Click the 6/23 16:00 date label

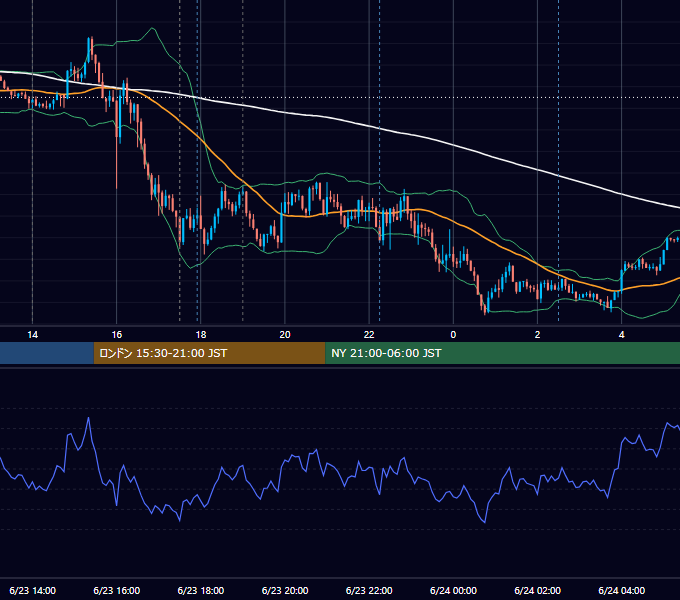coord(117,590)
